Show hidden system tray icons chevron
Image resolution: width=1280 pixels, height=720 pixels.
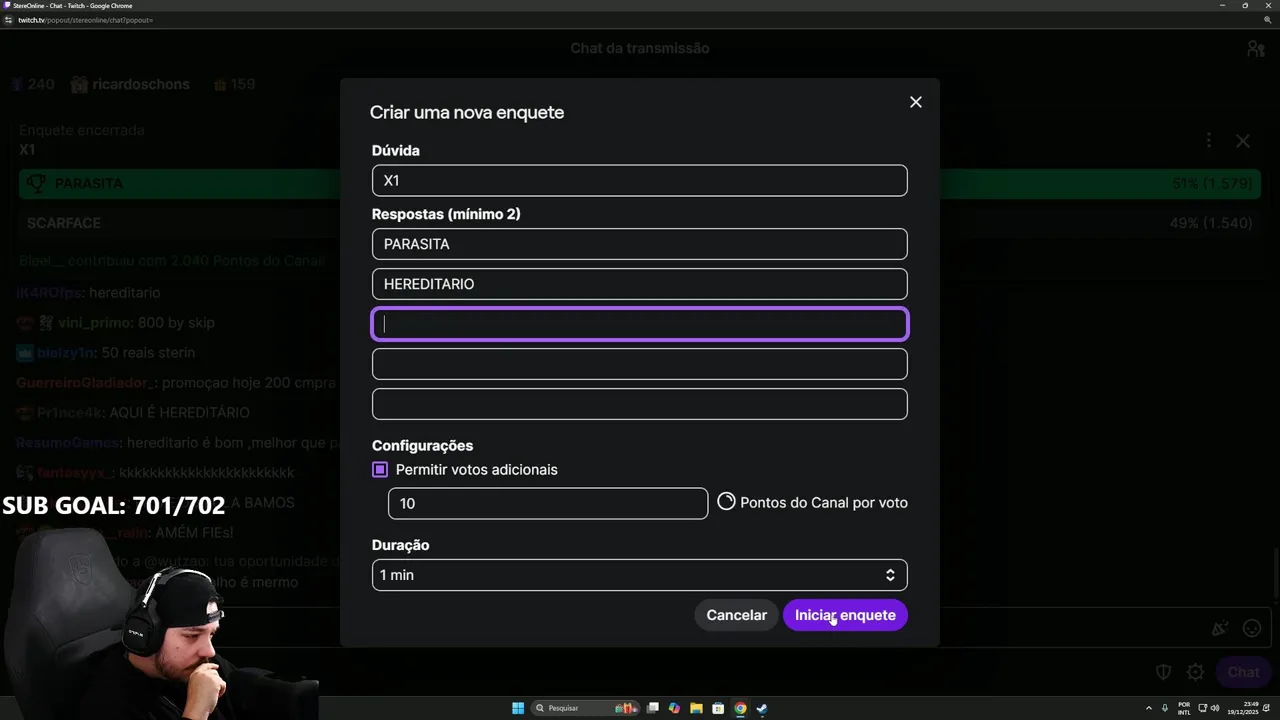[1149, 708]
